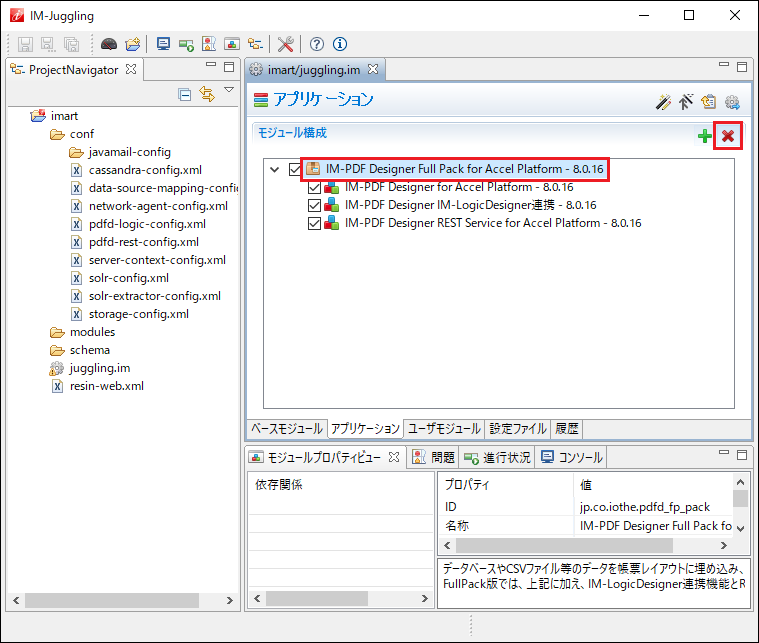Close the モジュールプロパティビュー view

coord(394,457)
